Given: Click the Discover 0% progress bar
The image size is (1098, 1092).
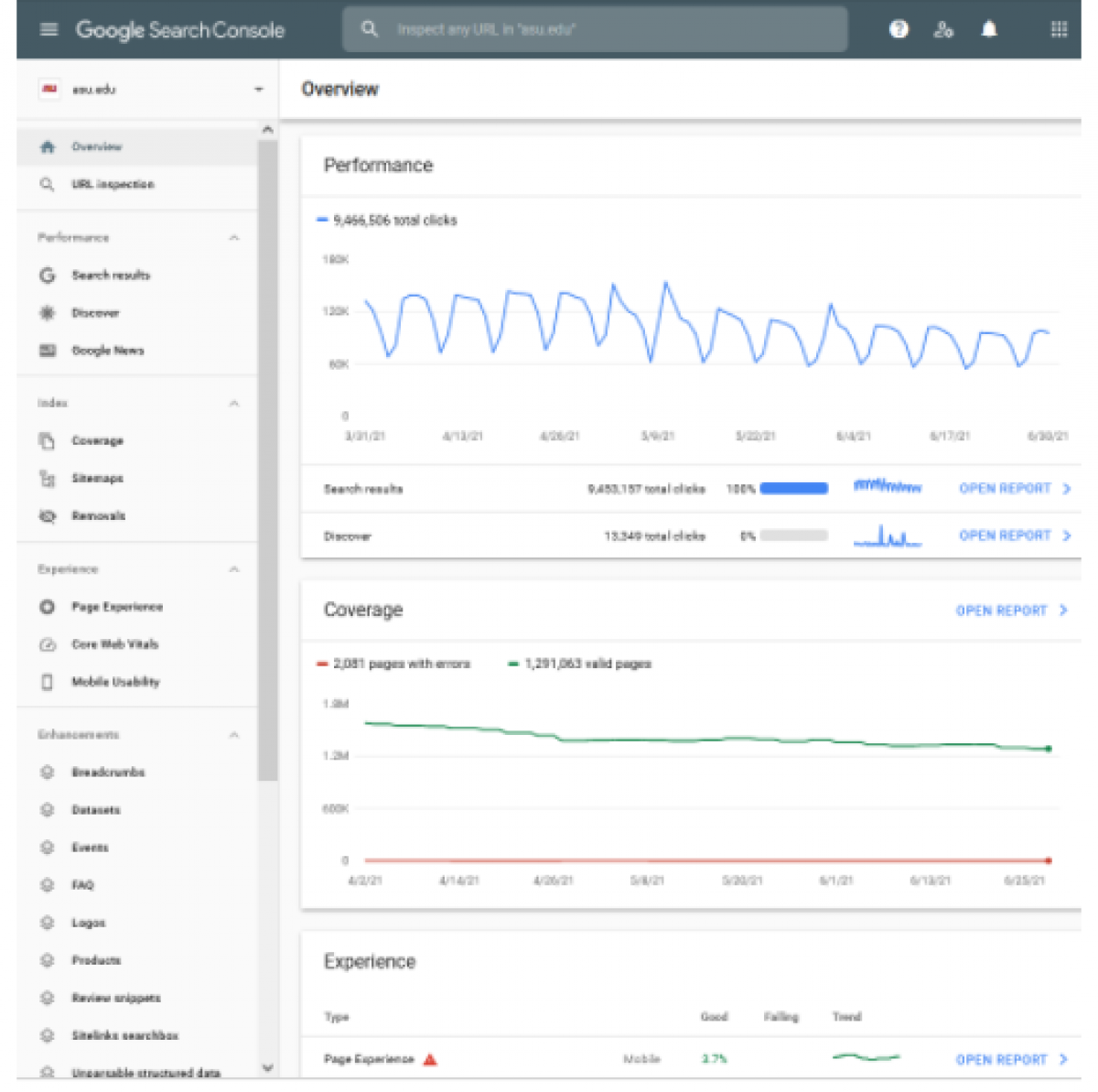Looking at the screenshot, I should pyautogui.click(x=793, y=535).
